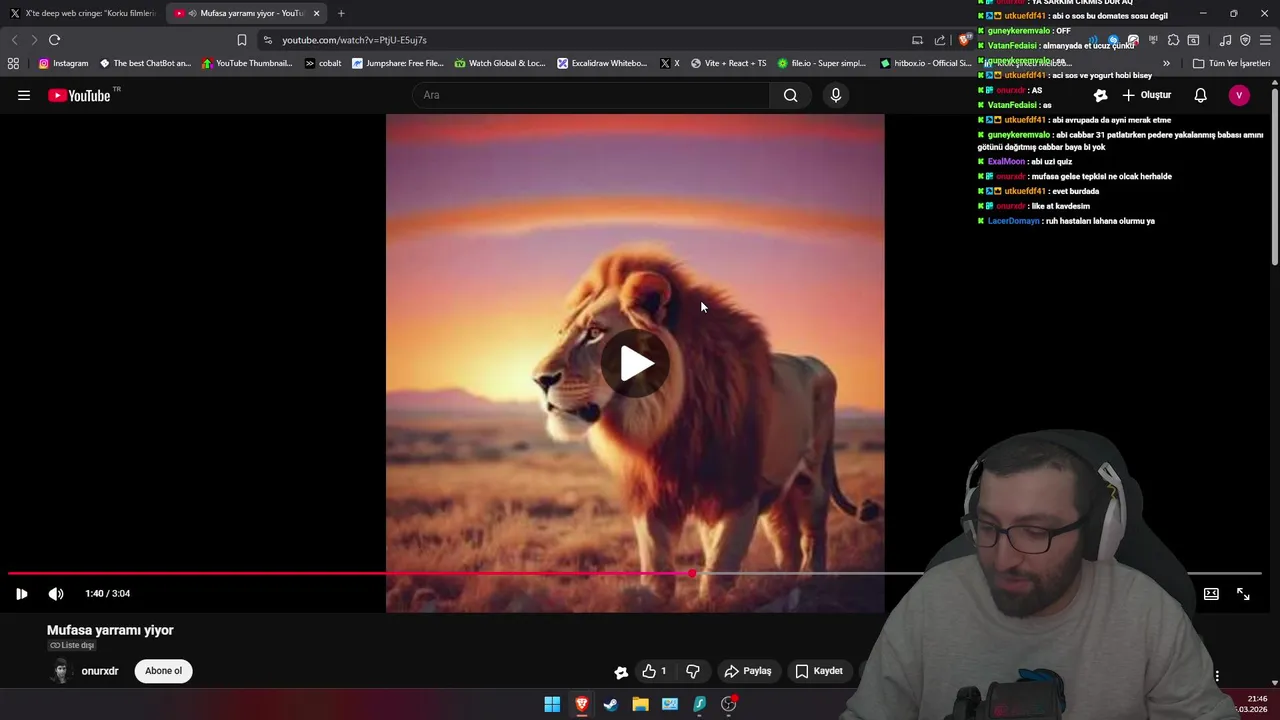Screen dimensions: 1280x720
Task: Open YouTube notifications bell
Action: [1200, 95]
